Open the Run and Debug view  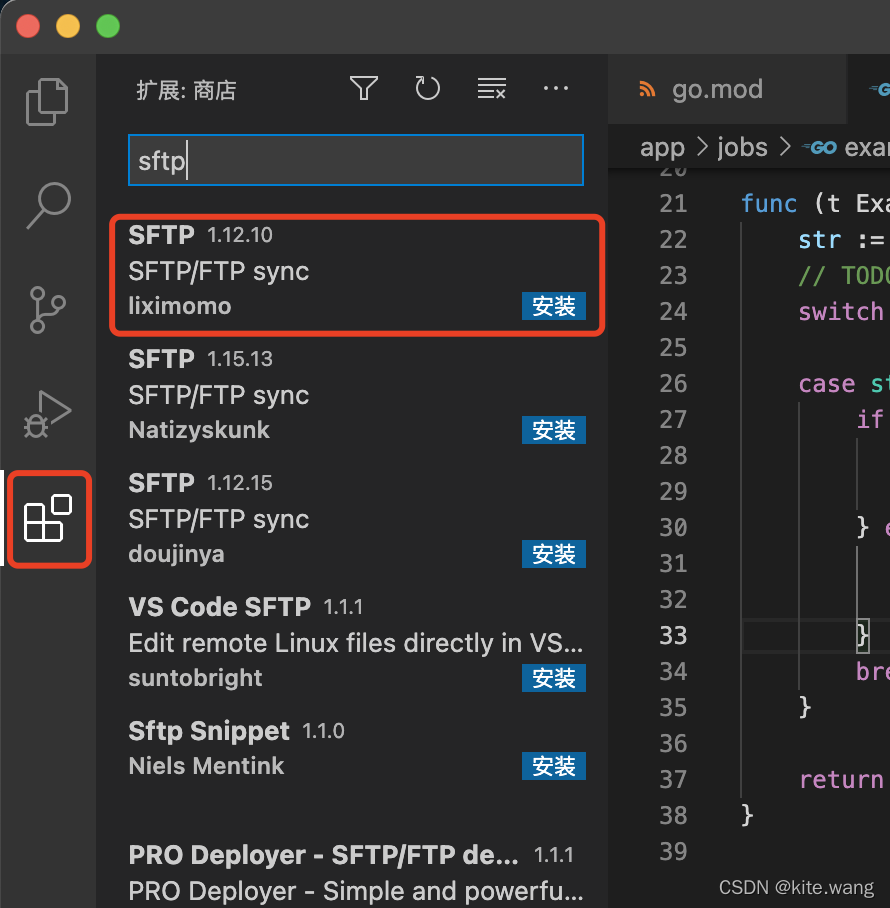(48, 413)
